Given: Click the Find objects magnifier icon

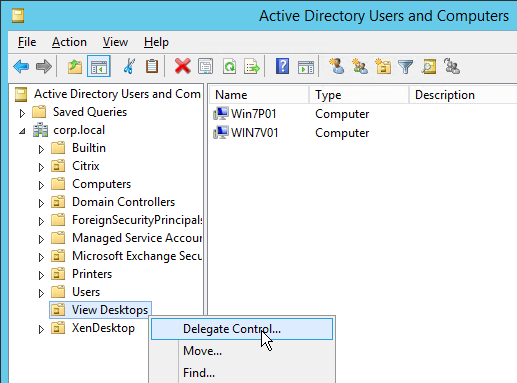Looking at the screenshot, I should (429, 66).
